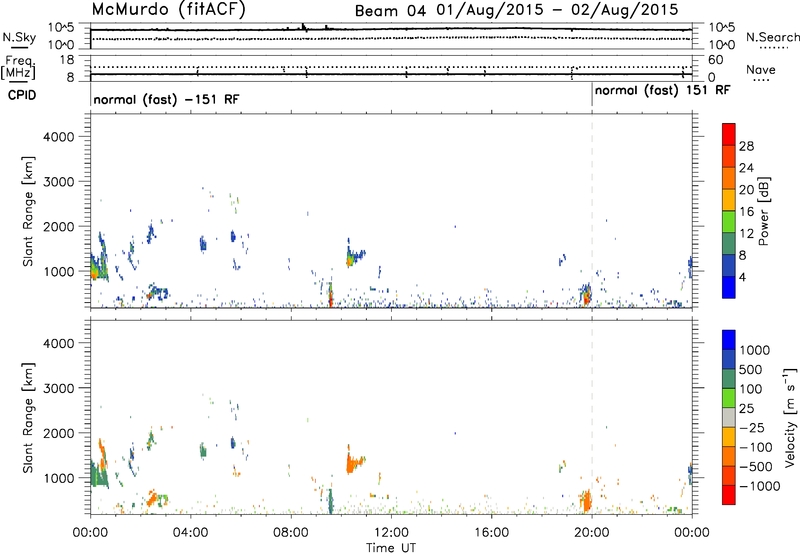This screenshot has width=800, height=554.
Task: Click the 4000 tick label of power panel
Action: [58, 137]
